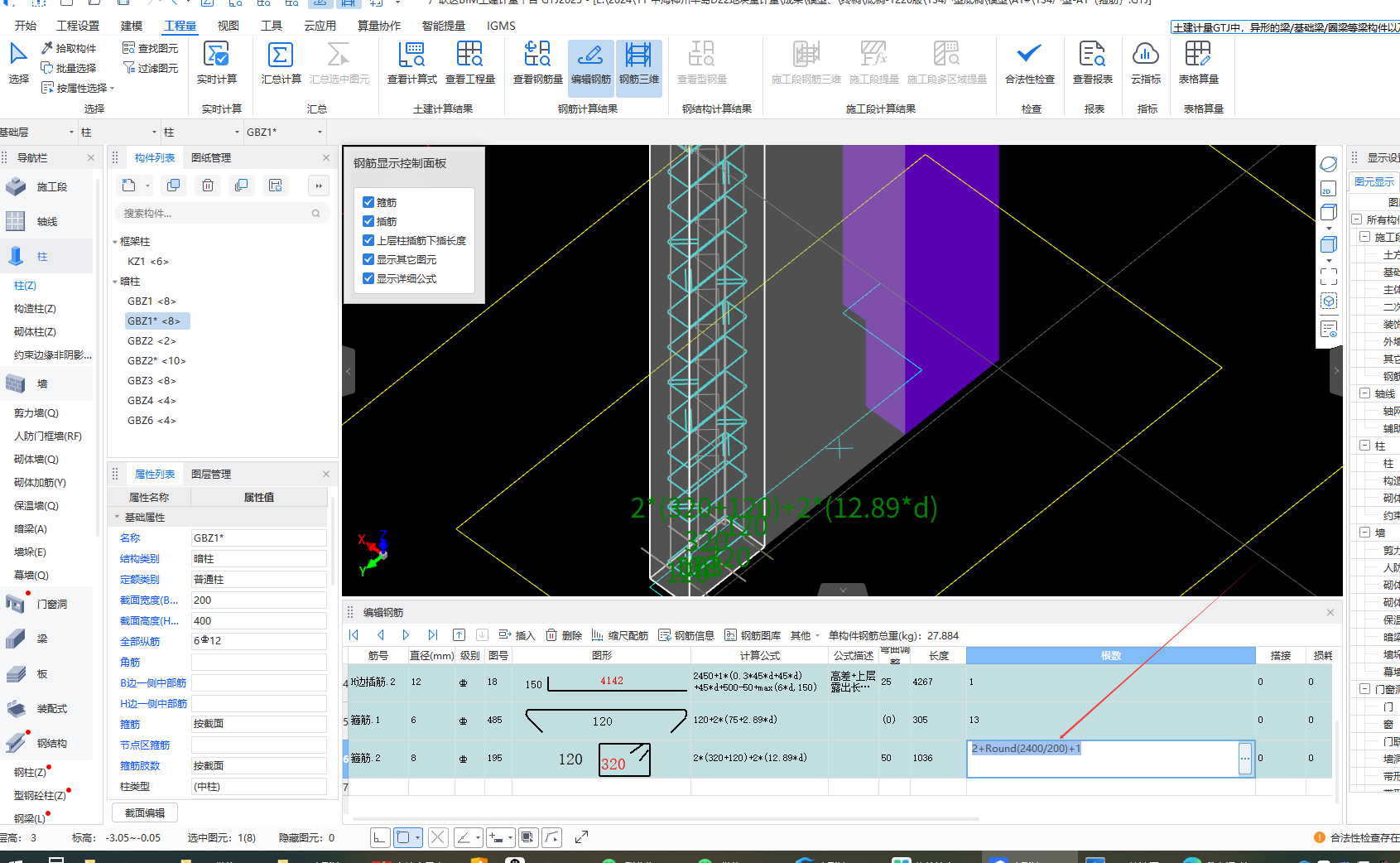Screen dimensions: 1400x863
Task: Click 查找图元 find element tool
Action: pyautogui.click(x=150, y=48)
